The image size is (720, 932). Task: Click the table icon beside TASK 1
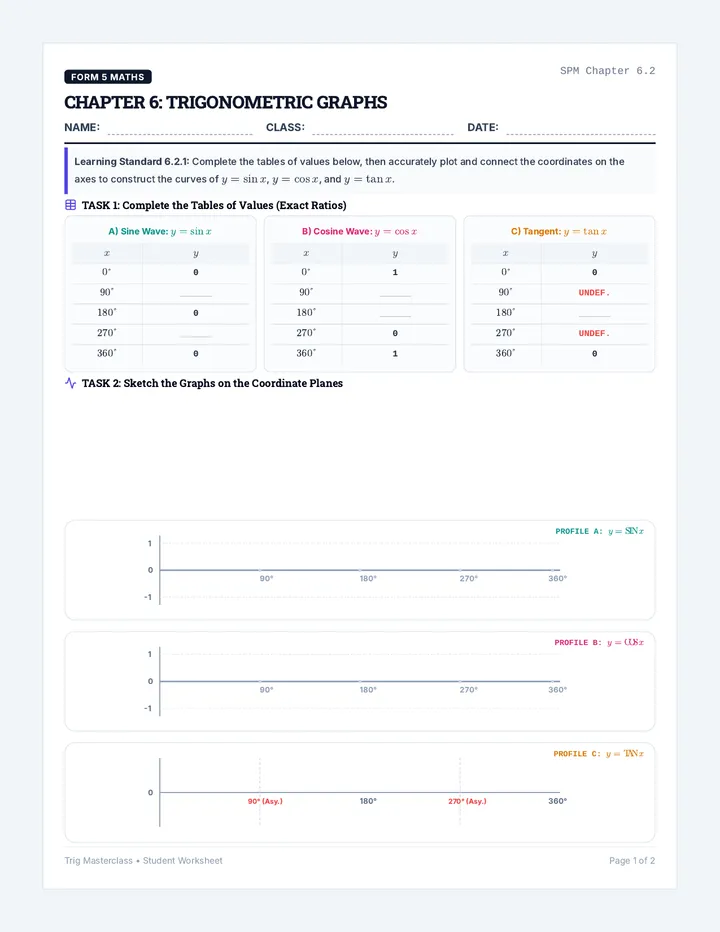coord(70,205)
